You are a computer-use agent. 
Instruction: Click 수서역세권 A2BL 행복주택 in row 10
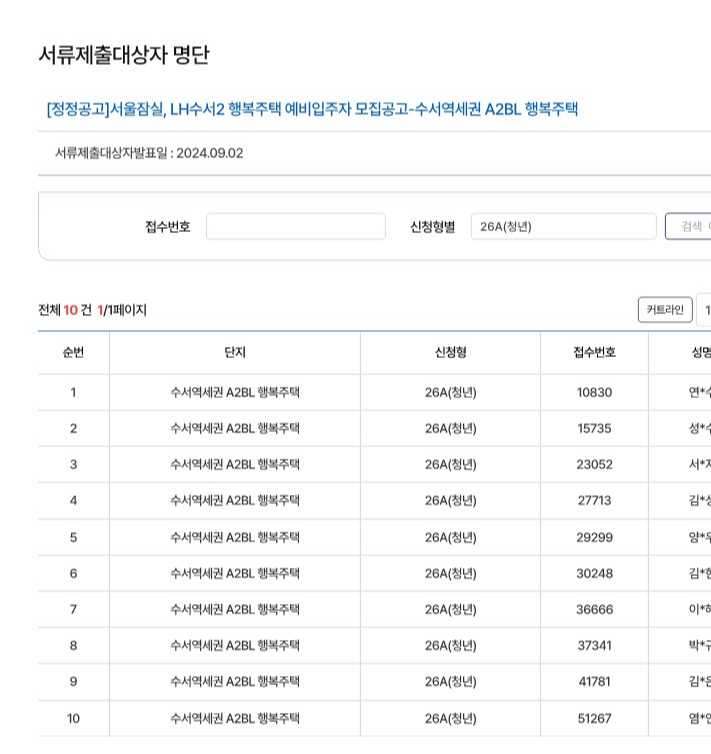(235, 718)
